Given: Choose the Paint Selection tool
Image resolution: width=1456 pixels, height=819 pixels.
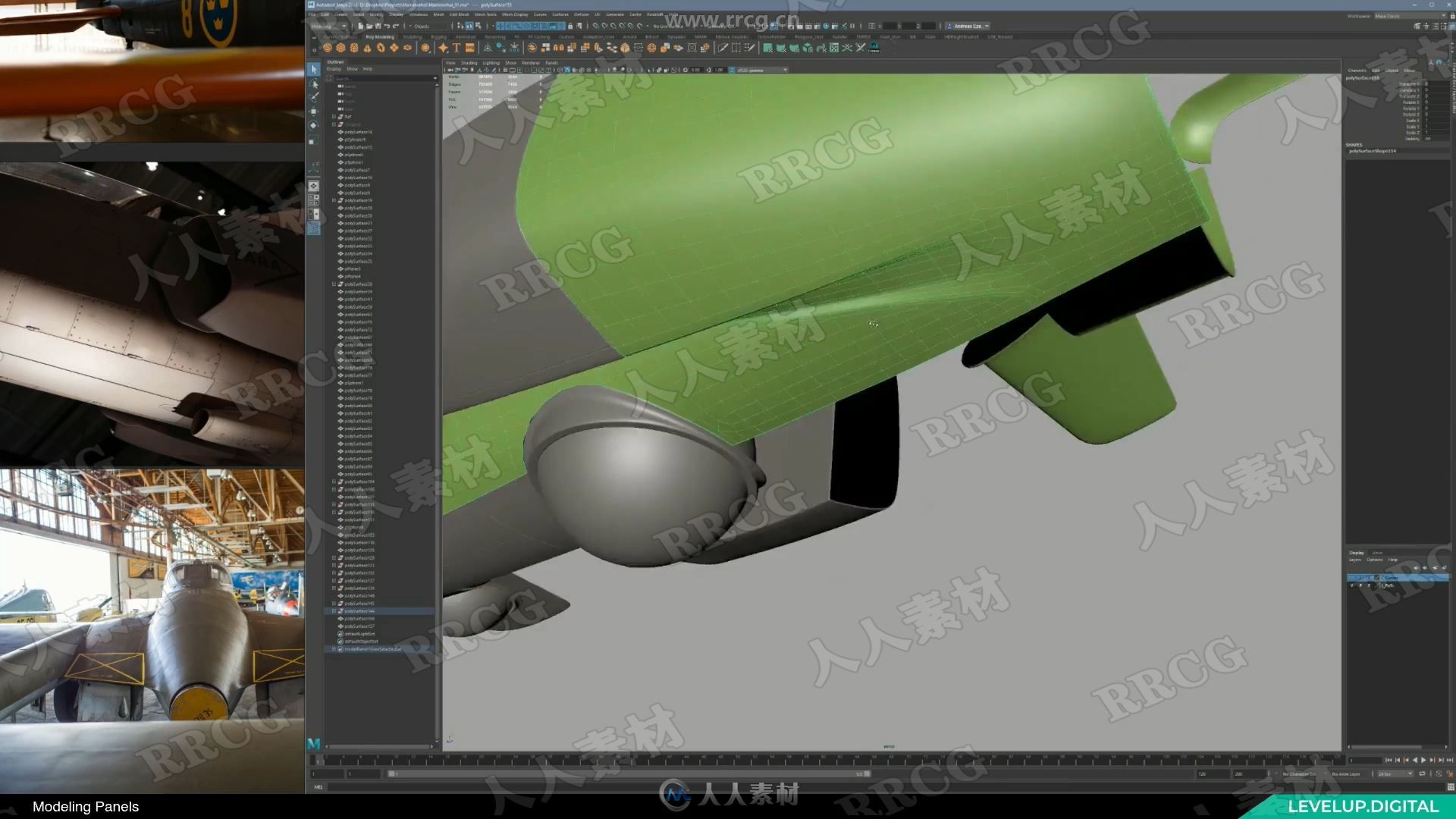Looking at the screenshot, I should [x=314, y=98].
